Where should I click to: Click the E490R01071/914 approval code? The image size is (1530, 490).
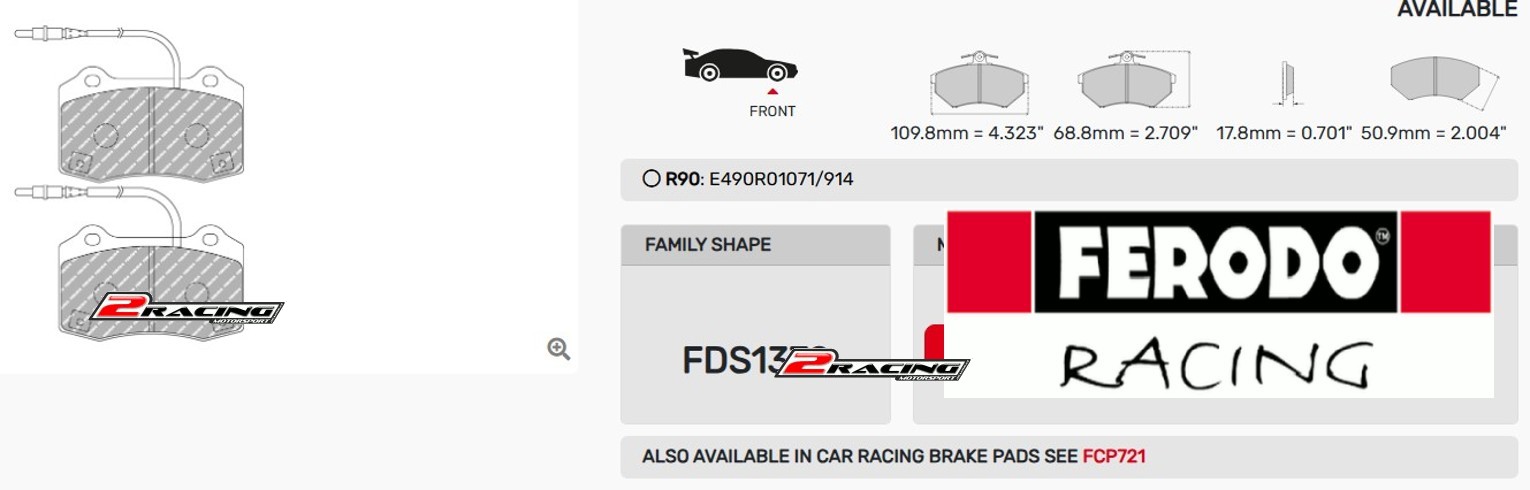[x=781, y=180]
